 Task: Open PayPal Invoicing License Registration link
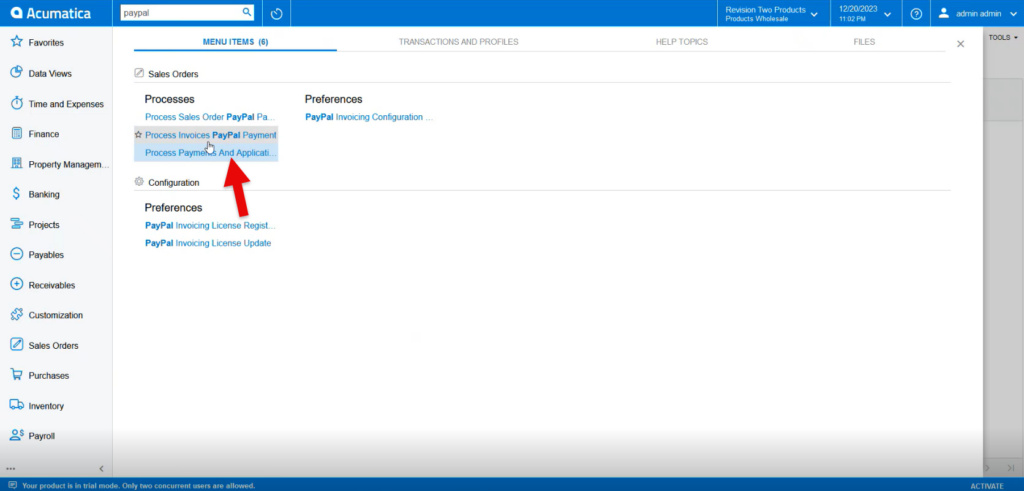click(x=210, y=225)
